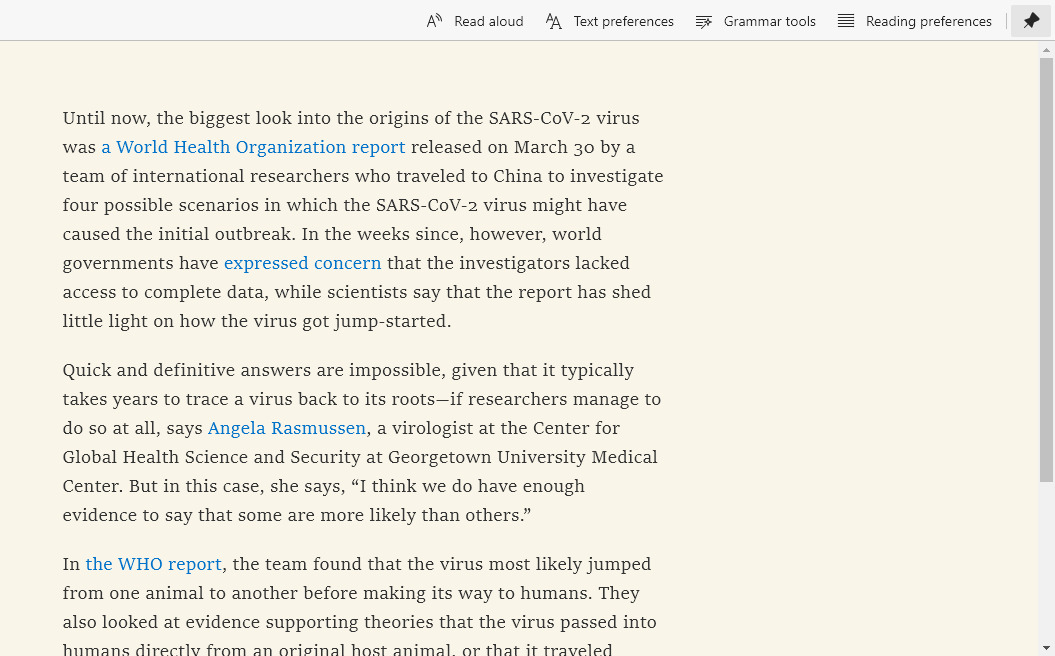Click the paragraph starting "Until now, the biggest"
The width and height of the screenshot is (1055, 656).
click(360, 220)
